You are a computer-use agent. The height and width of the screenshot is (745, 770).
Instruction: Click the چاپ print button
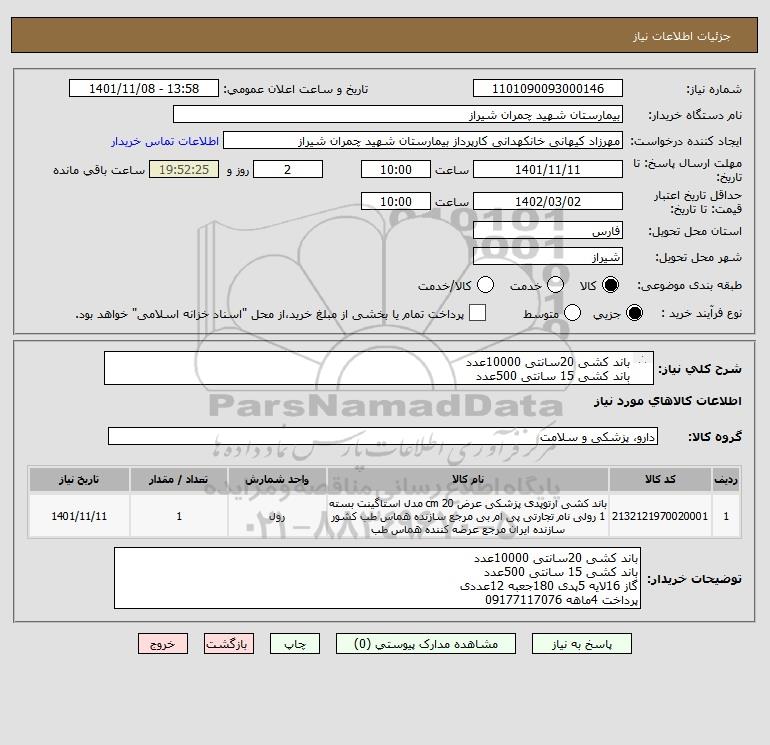tap(295, 644)
